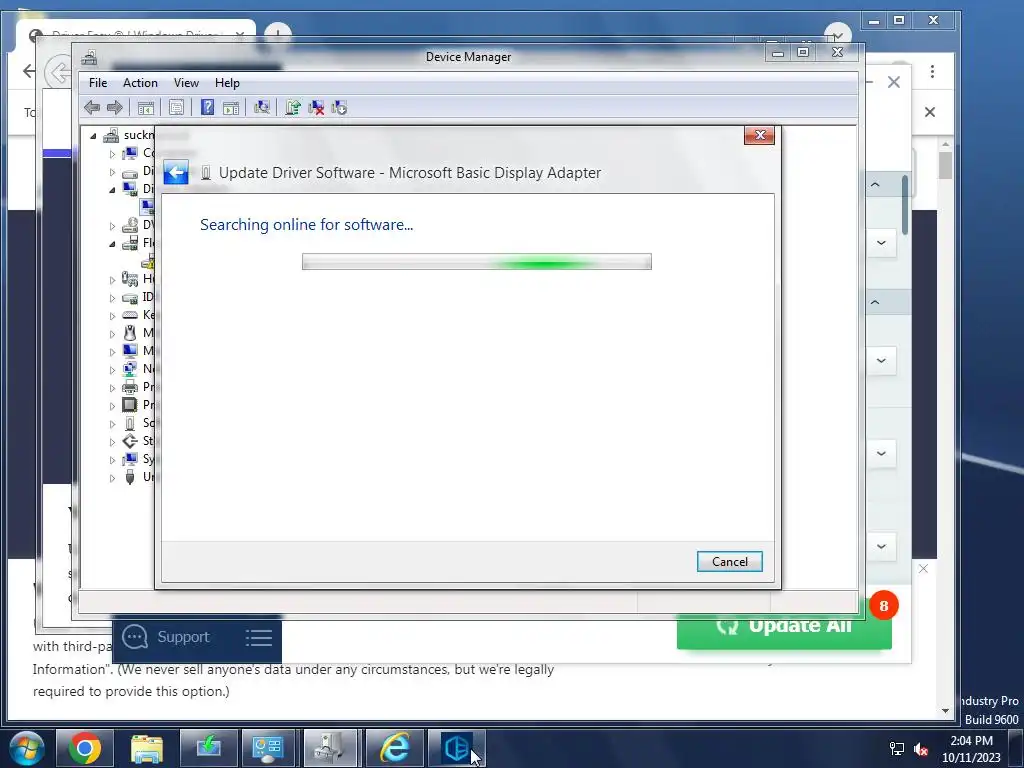Toggle the Show/Hide Console Tree toolbar icon
This screenshot has height=768, width=1024.
click(x=146, y=108)
